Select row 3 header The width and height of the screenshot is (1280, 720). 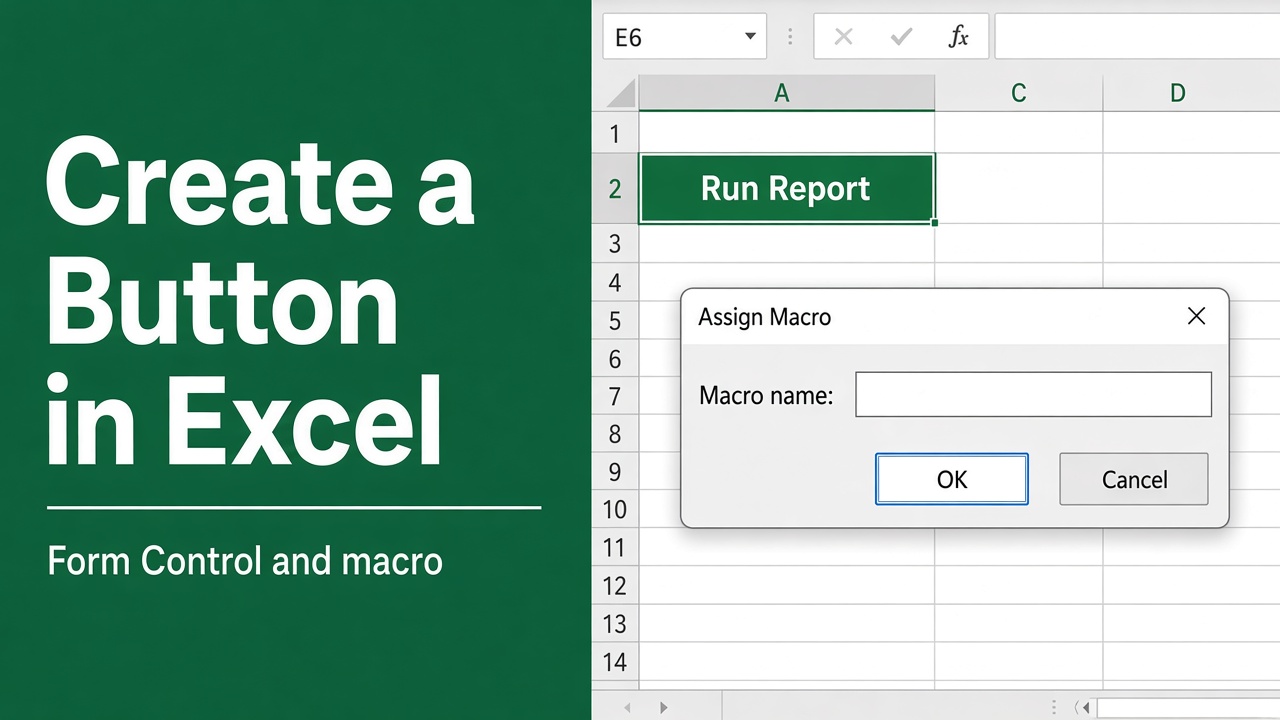coord(615,243)
